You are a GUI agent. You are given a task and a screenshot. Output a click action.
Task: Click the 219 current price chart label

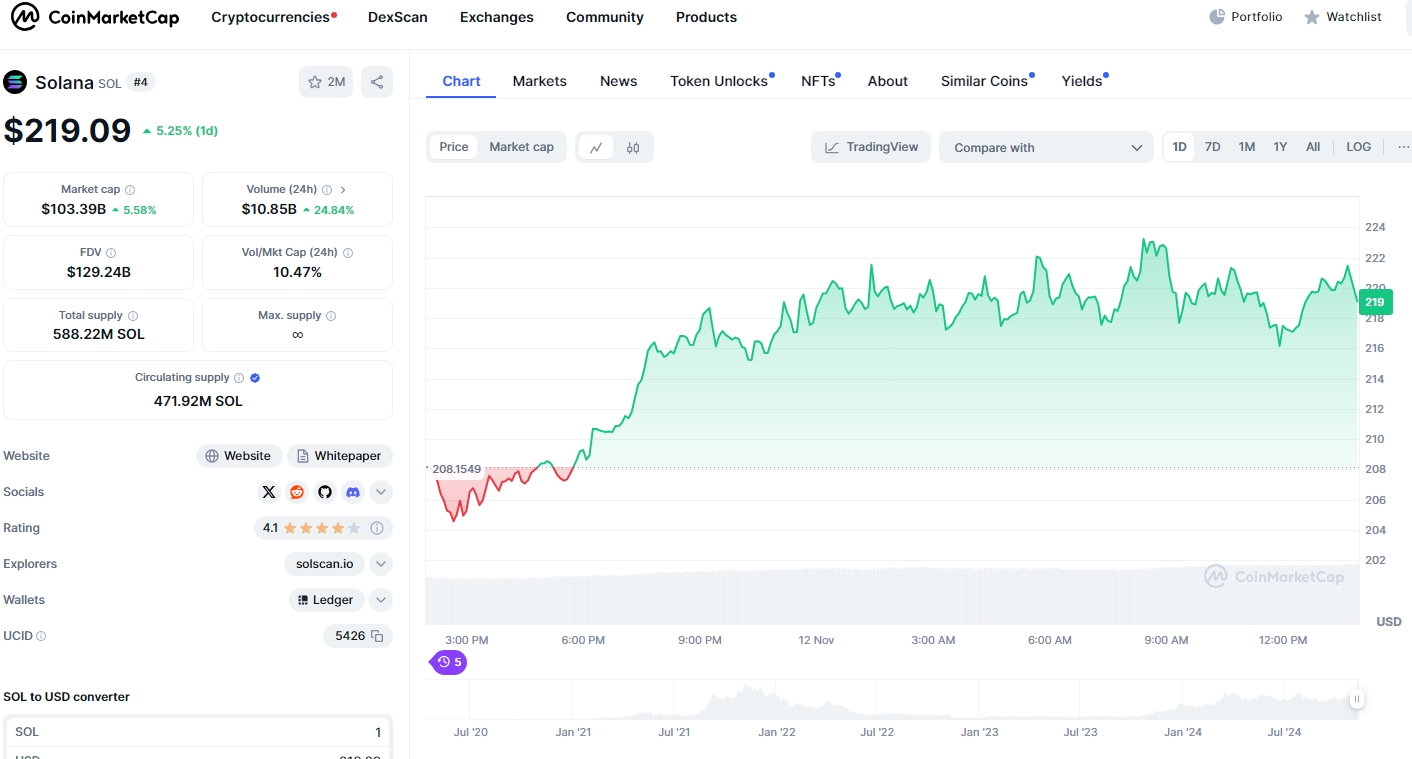click(x=1375, y=302)
